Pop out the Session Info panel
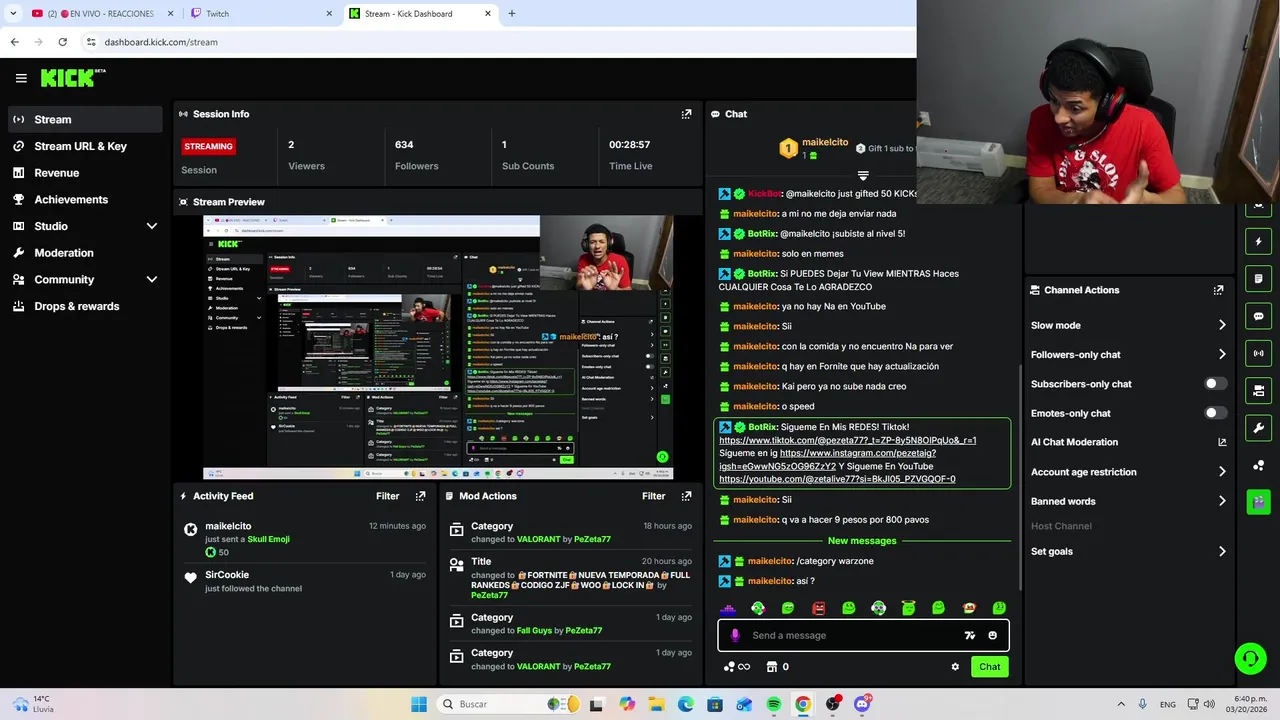 pyautogui.click(x=686, y=114)
